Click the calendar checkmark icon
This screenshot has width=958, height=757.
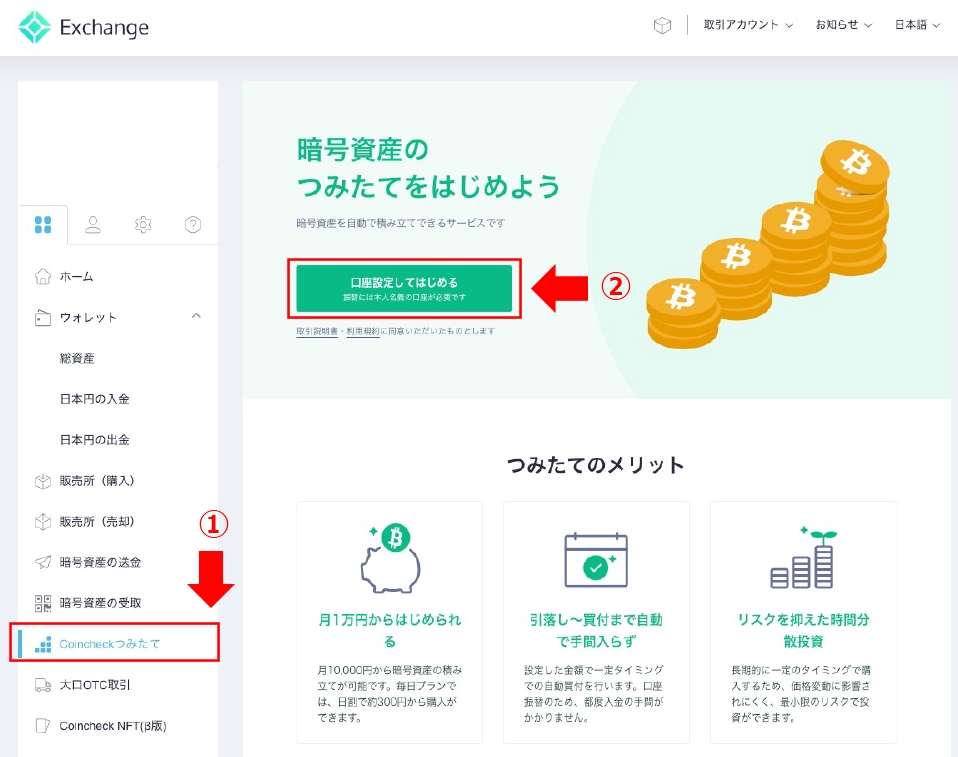pyautogui.click(x=596, y=560)
